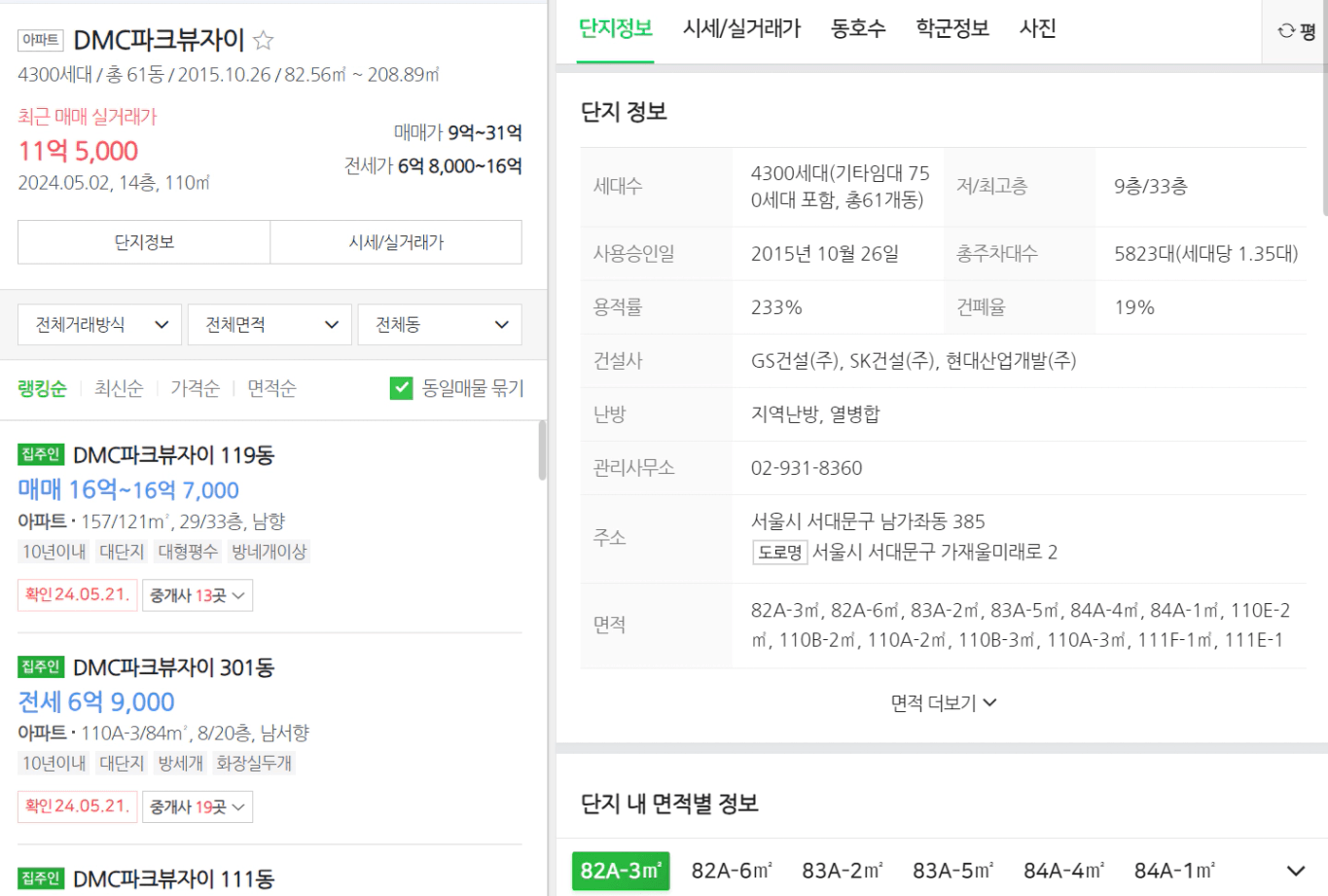This screenshot has width=1328, height=896.
Task: Click the 집주인 badge on 301동
Action: [41, 666]
